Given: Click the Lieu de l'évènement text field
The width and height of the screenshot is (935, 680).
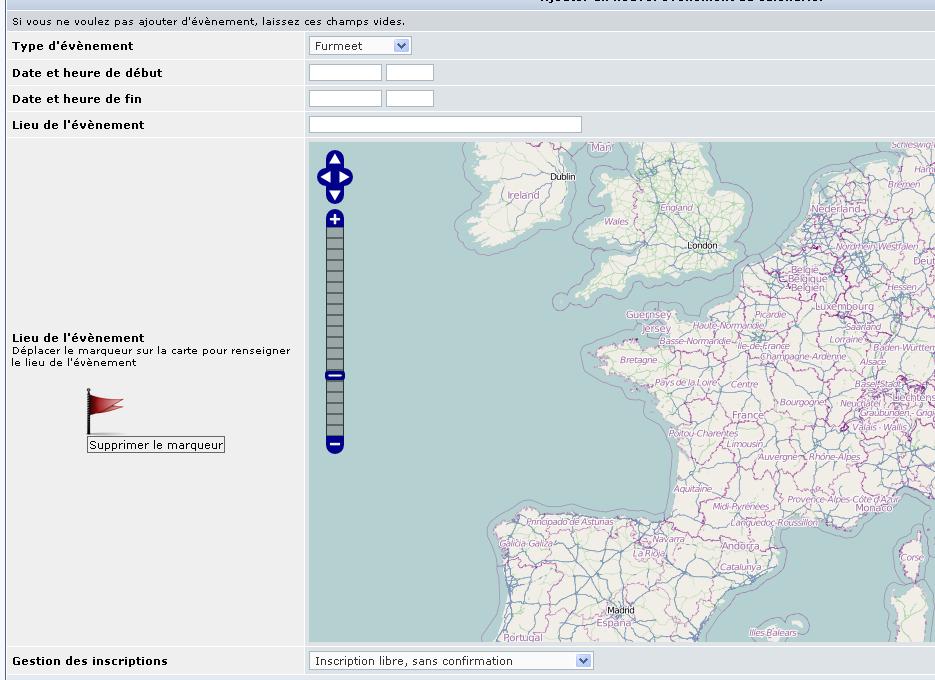Looking at the screenshot, I should tap(445, 124).
